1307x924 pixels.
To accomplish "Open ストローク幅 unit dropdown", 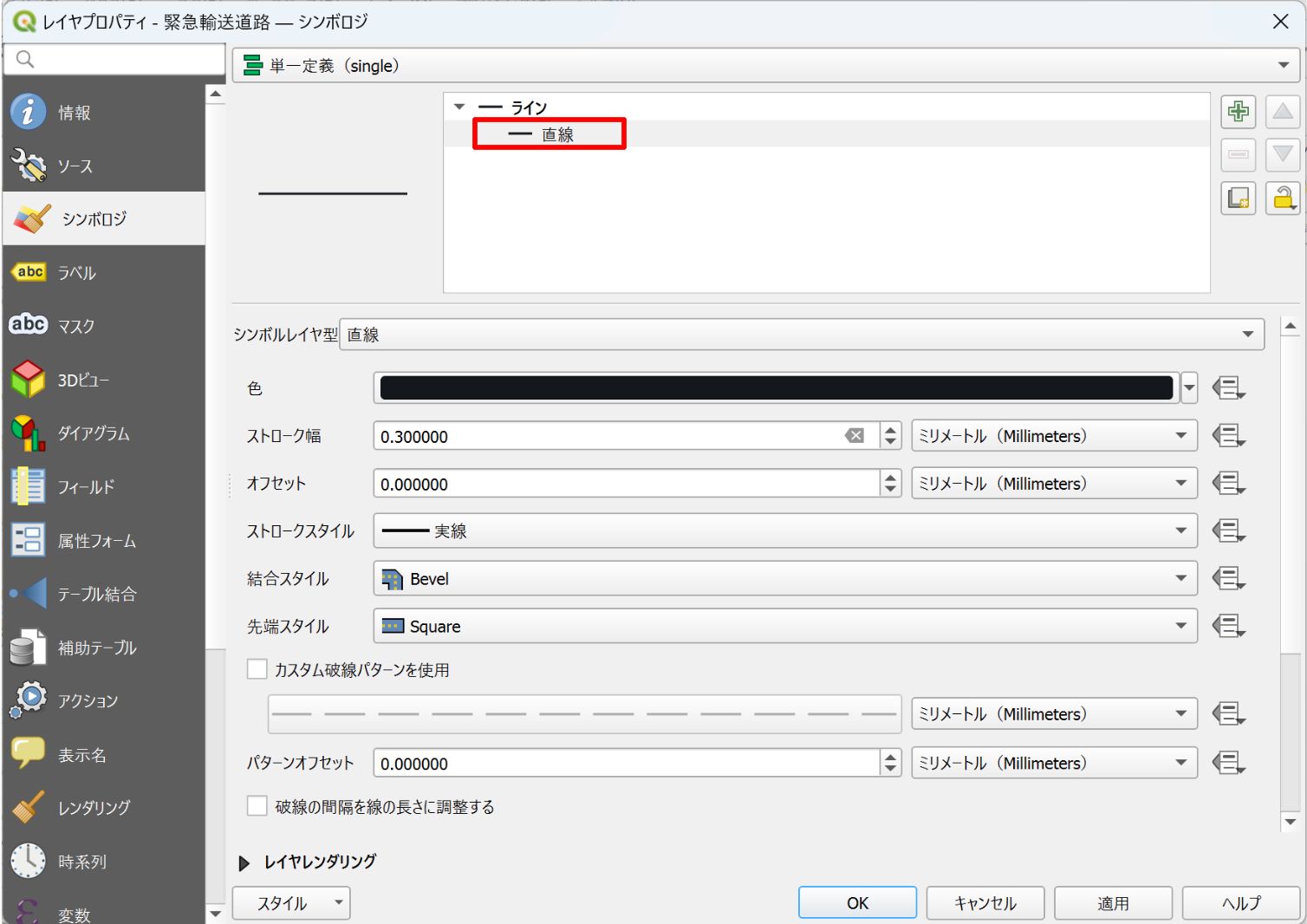I will [1054, 436].
